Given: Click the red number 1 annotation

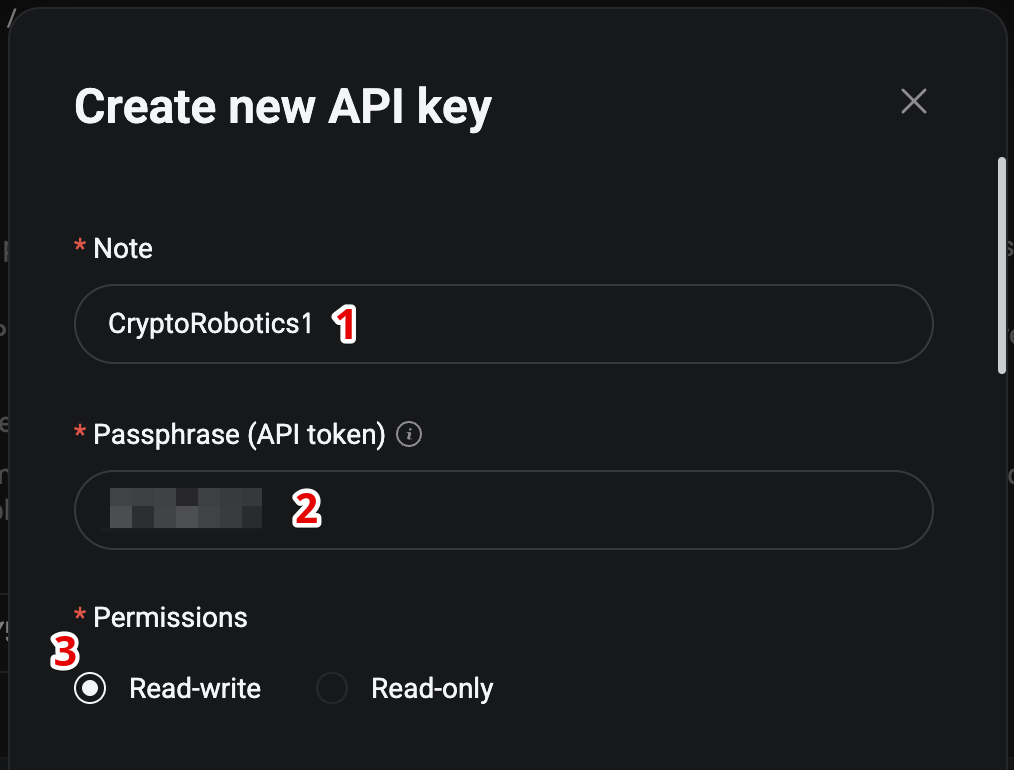Looking at the screenshot, I should click(x=345, y=324).
